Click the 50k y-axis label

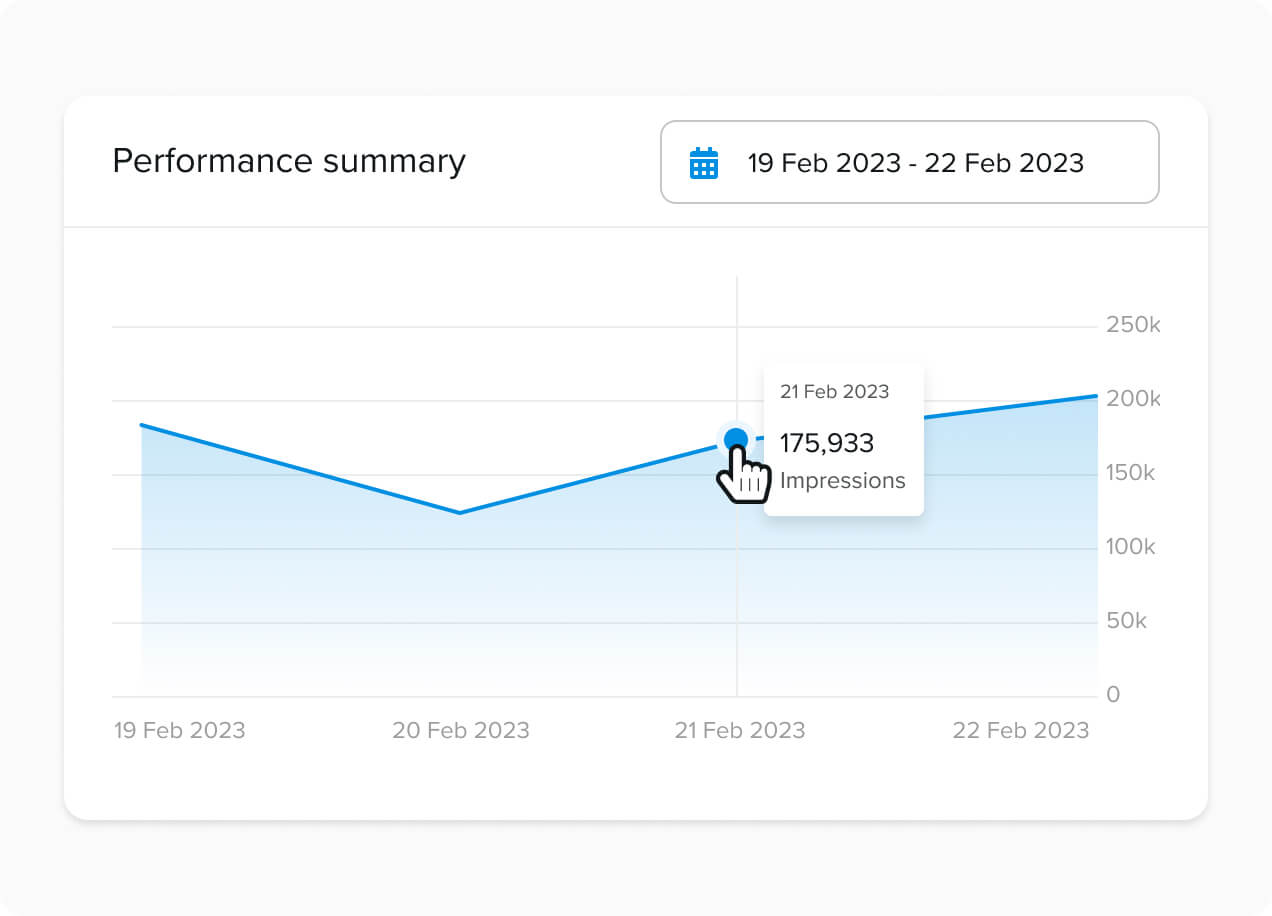coord(1126,621)
